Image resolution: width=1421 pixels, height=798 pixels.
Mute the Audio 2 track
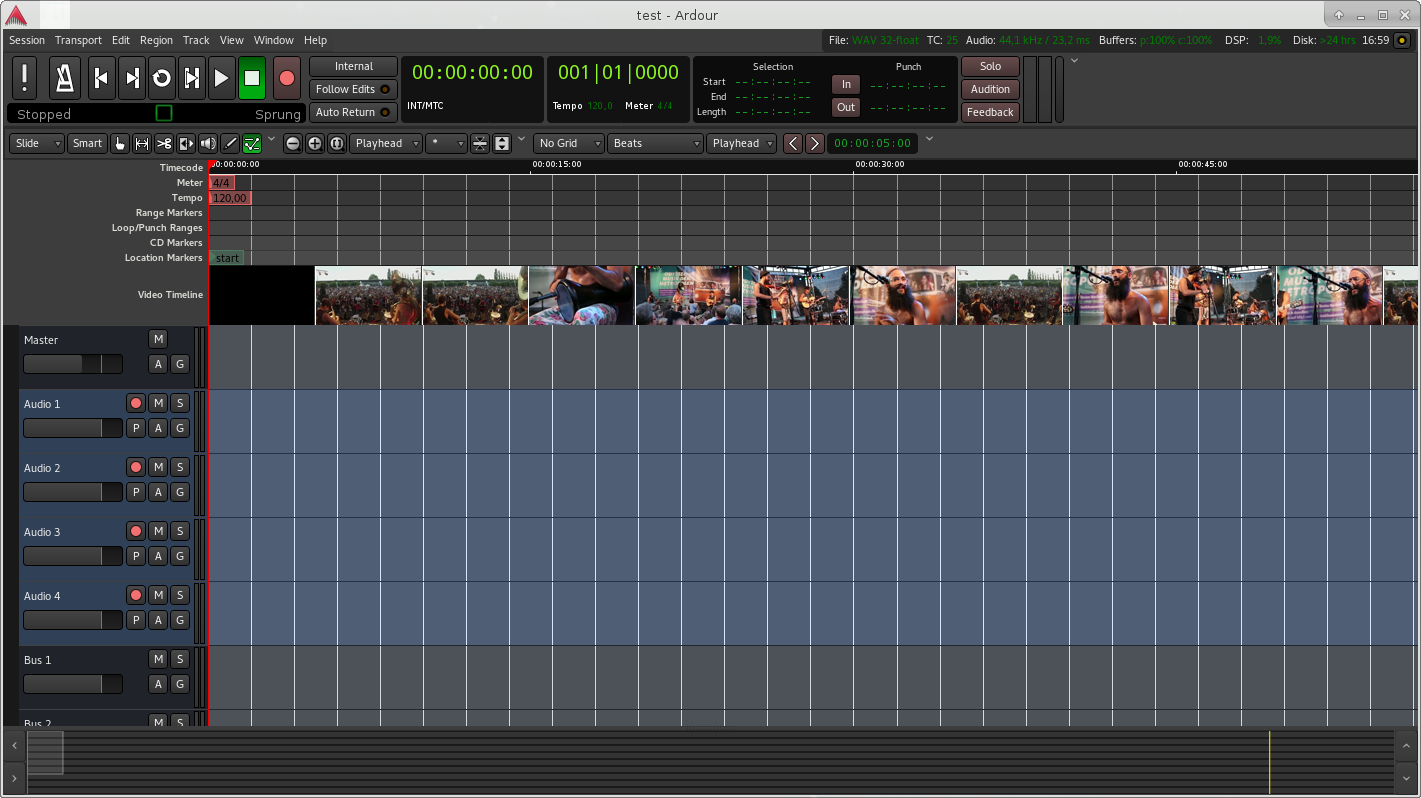(x=158, y=467)
